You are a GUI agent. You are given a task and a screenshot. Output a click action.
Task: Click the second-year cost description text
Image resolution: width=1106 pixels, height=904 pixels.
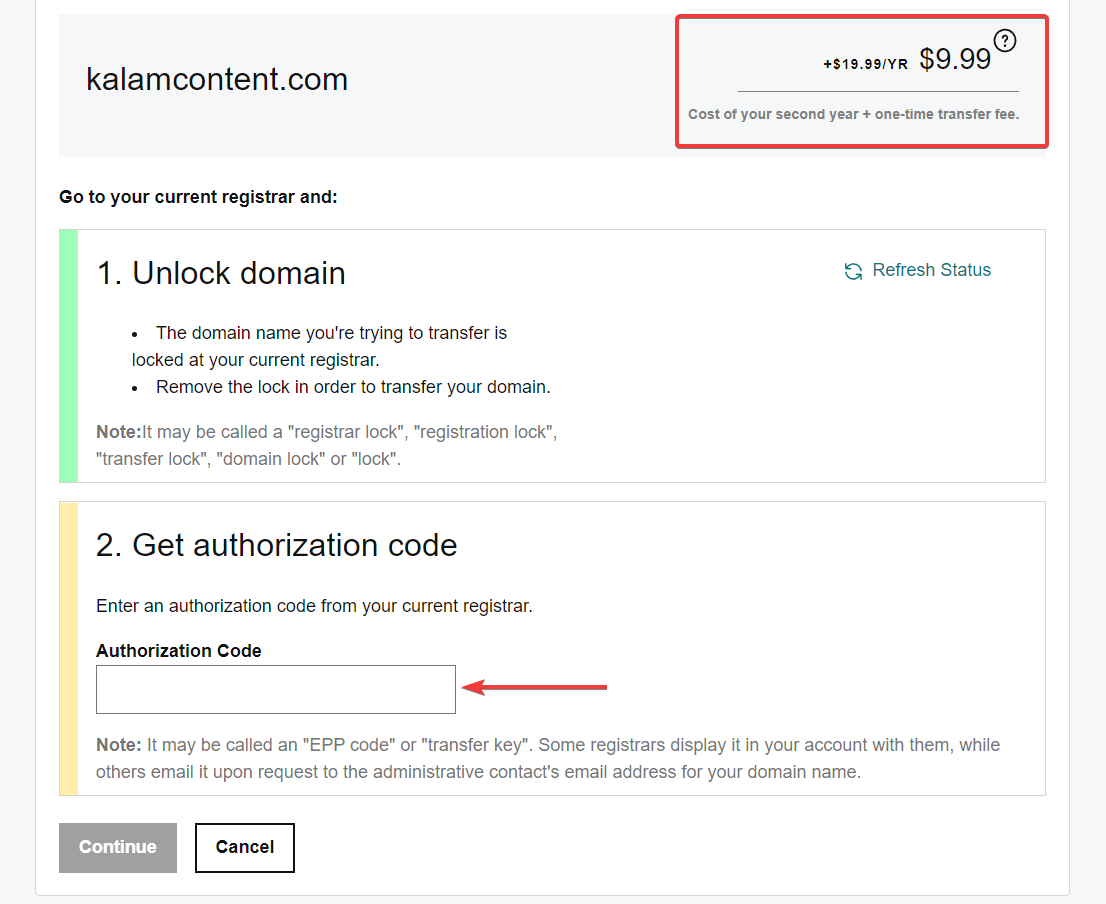(853, 114)
